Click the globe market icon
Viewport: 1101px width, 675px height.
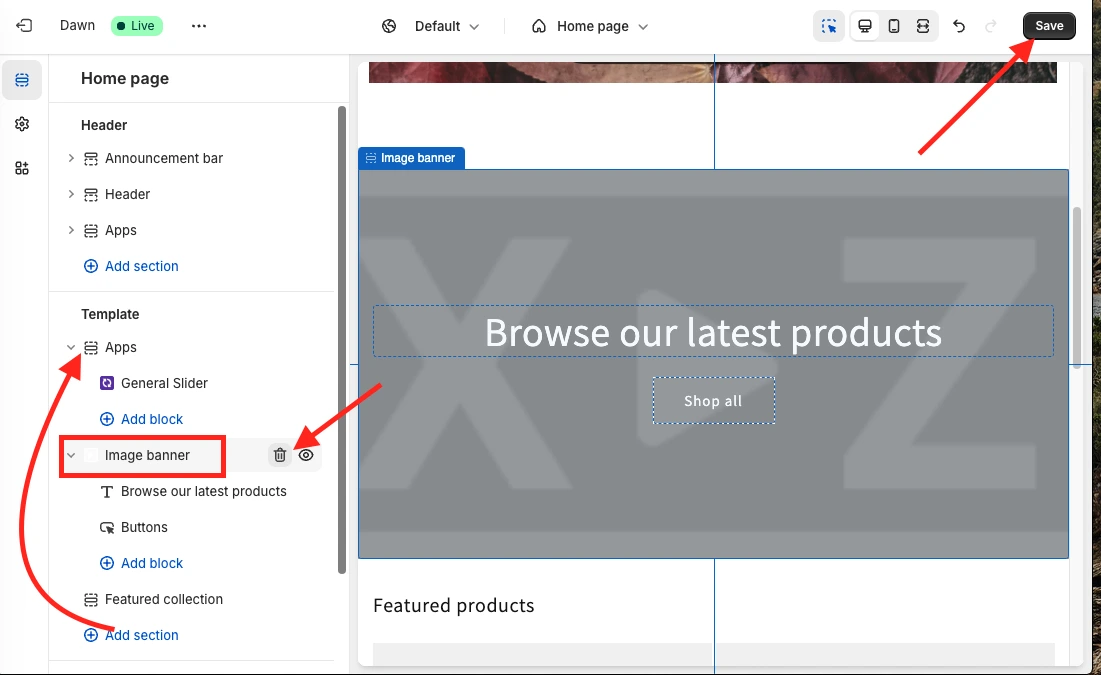(x=389, y=26)
